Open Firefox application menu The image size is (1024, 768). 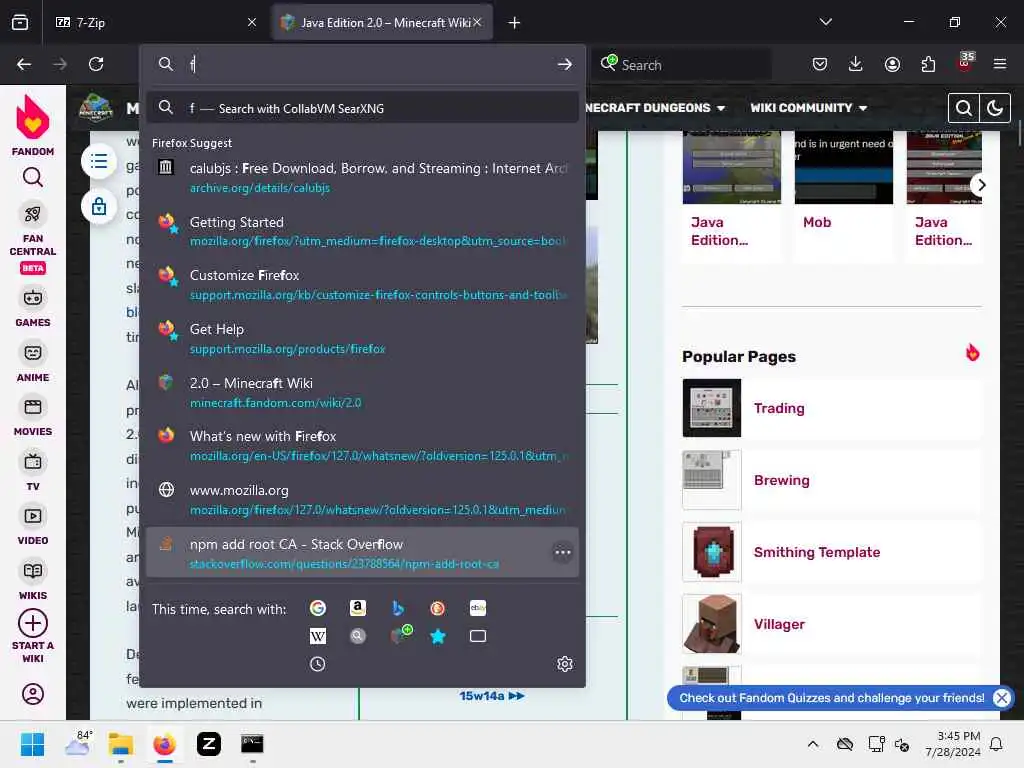coord(1000,64)
